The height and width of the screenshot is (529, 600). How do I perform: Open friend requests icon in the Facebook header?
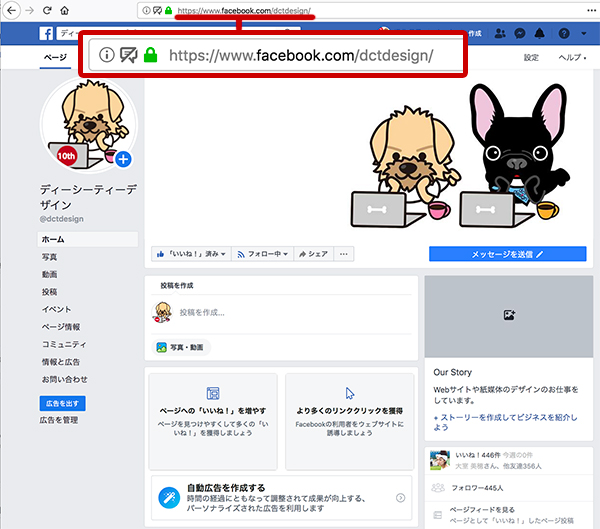(x=500, y=34)
